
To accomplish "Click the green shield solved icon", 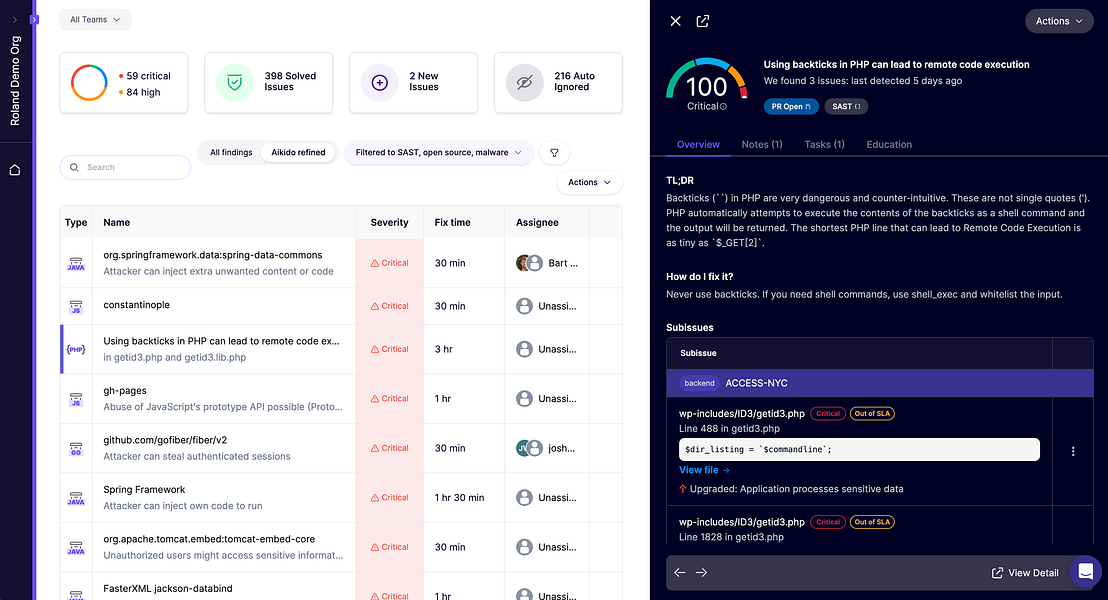I will tap(235, 83).
